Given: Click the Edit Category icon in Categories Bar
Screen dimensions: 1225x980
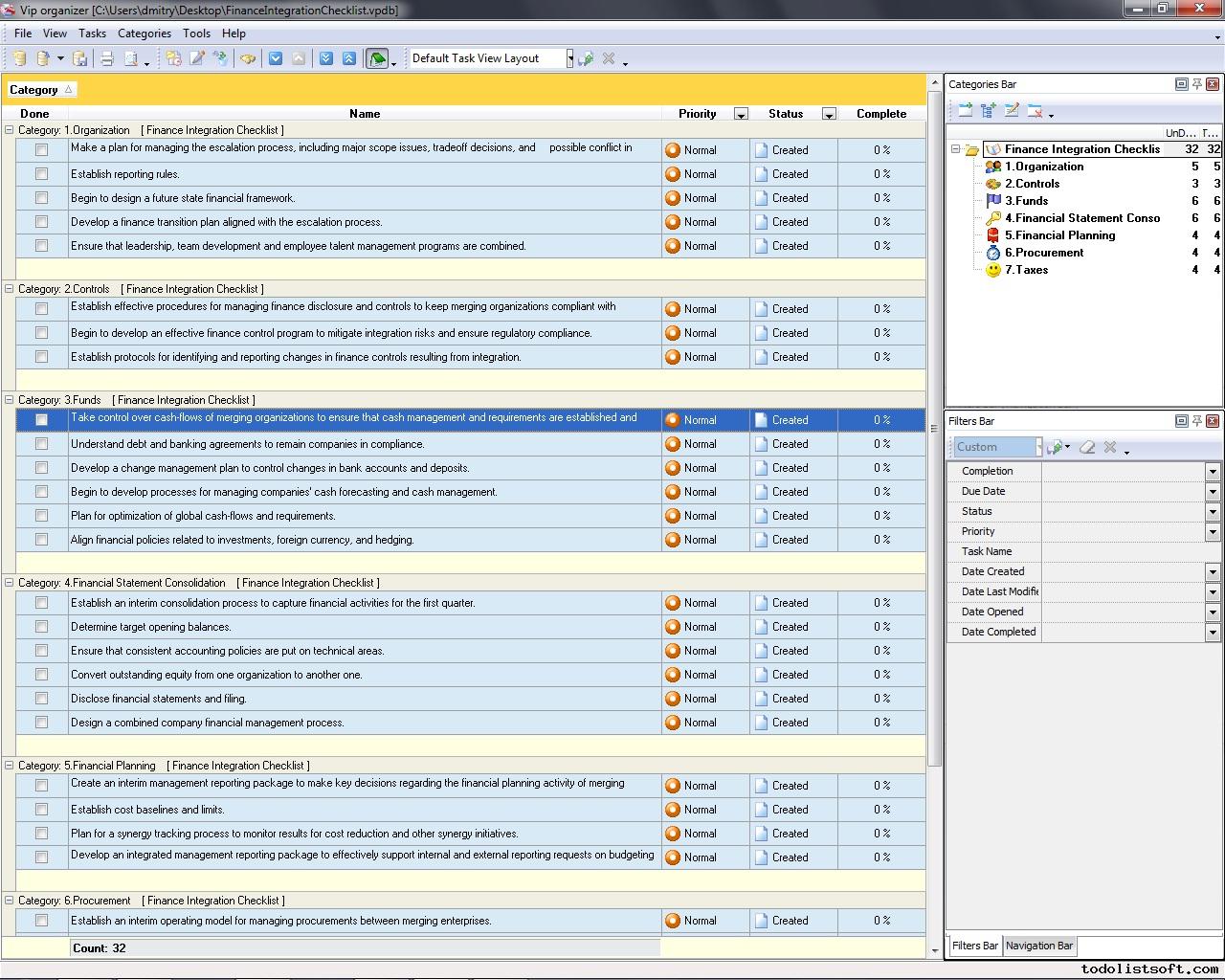Looking at the screenshot, I should (x=1012, y=111).
